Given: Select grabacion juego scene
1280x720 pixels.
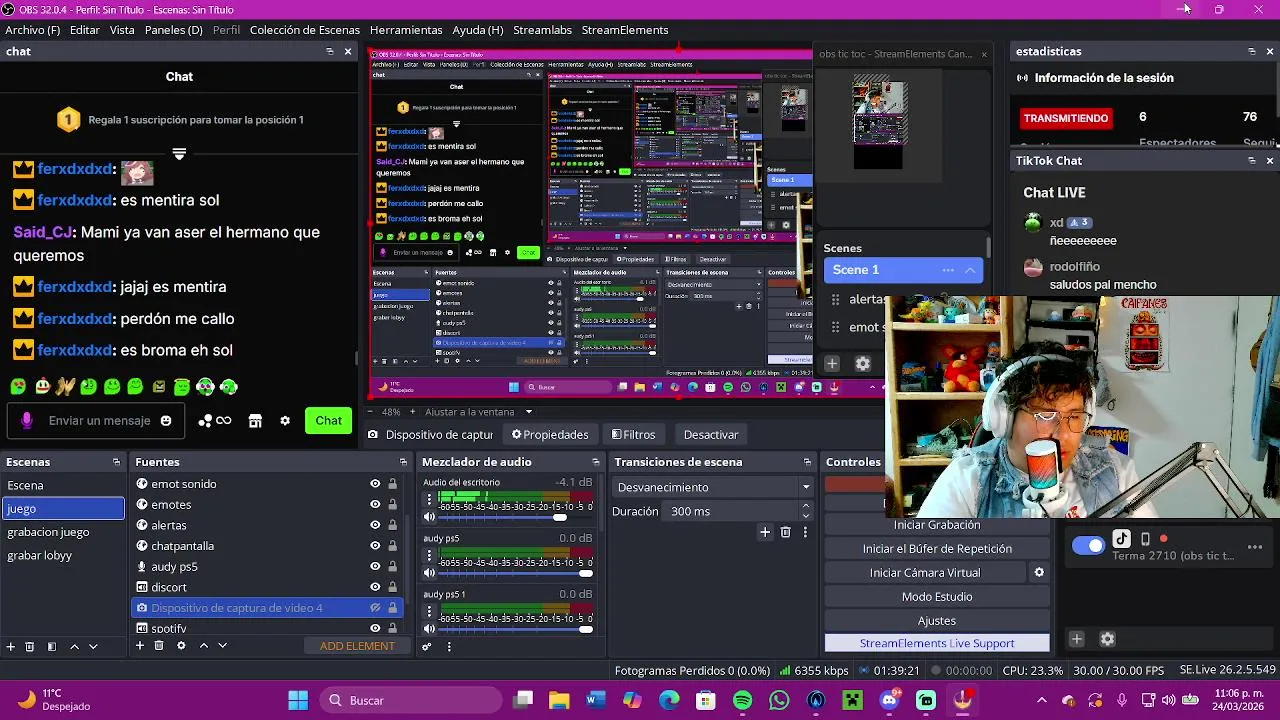Looking at the screenshot, I should click(62, 532).
